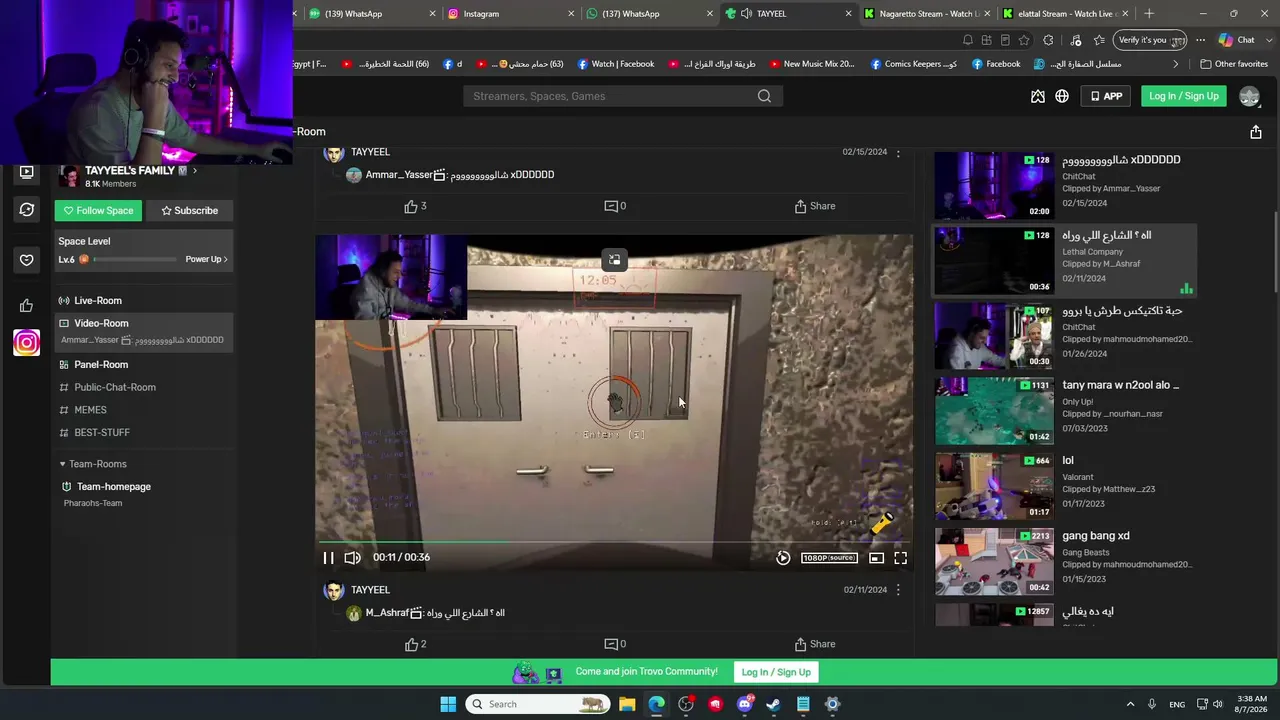Switch to the Instagram browser tab

click(510, 14)
